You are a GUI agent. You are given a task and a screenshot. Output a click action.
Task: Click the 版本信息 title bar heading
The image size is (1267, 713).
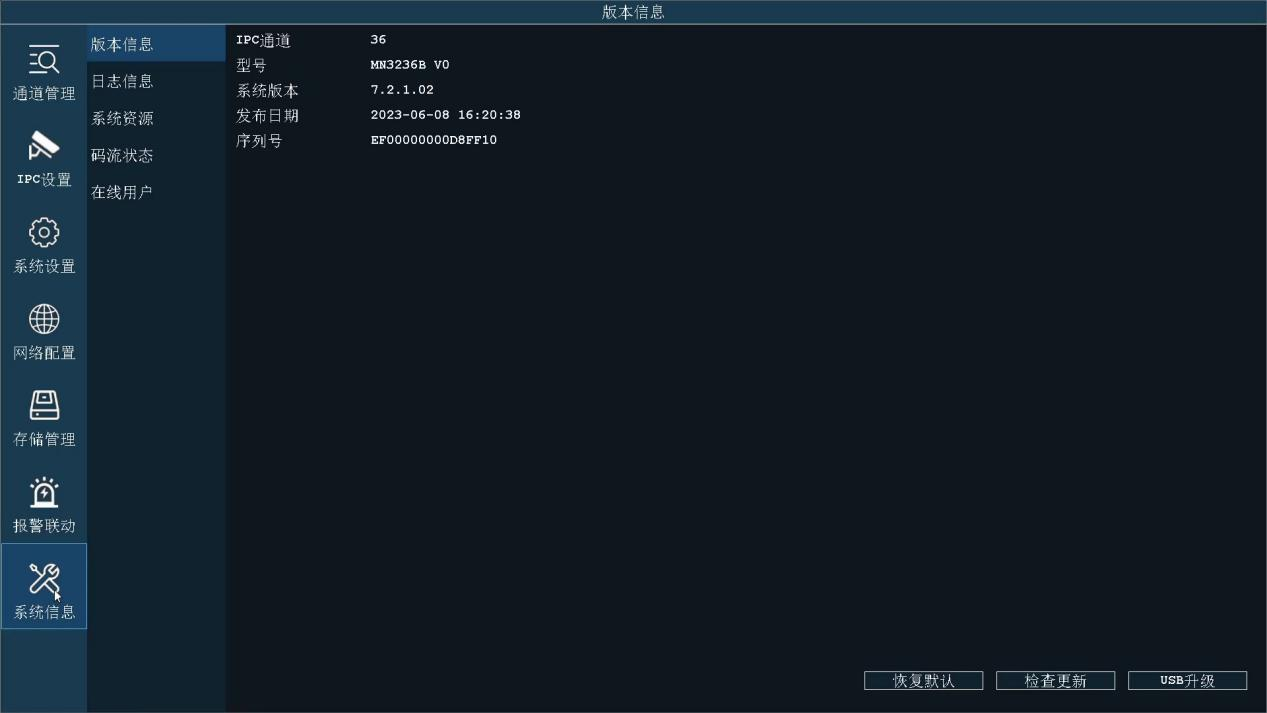tap(633, 12)
